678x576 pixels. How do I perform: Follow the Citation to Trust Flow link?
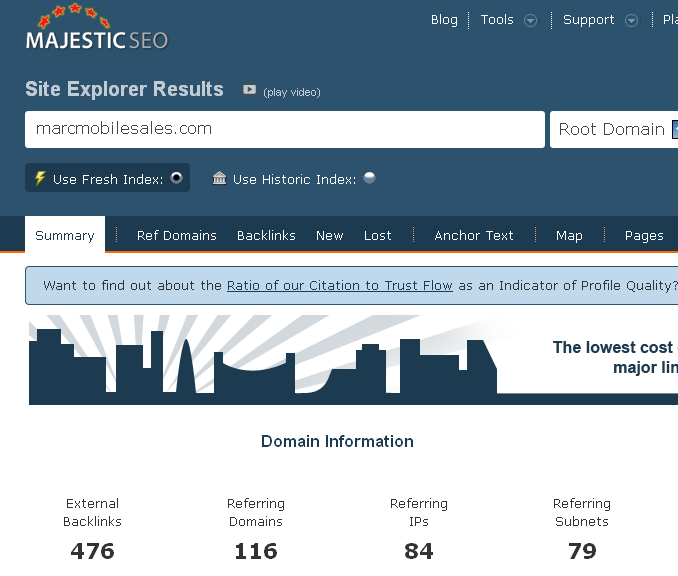[339, 286]
